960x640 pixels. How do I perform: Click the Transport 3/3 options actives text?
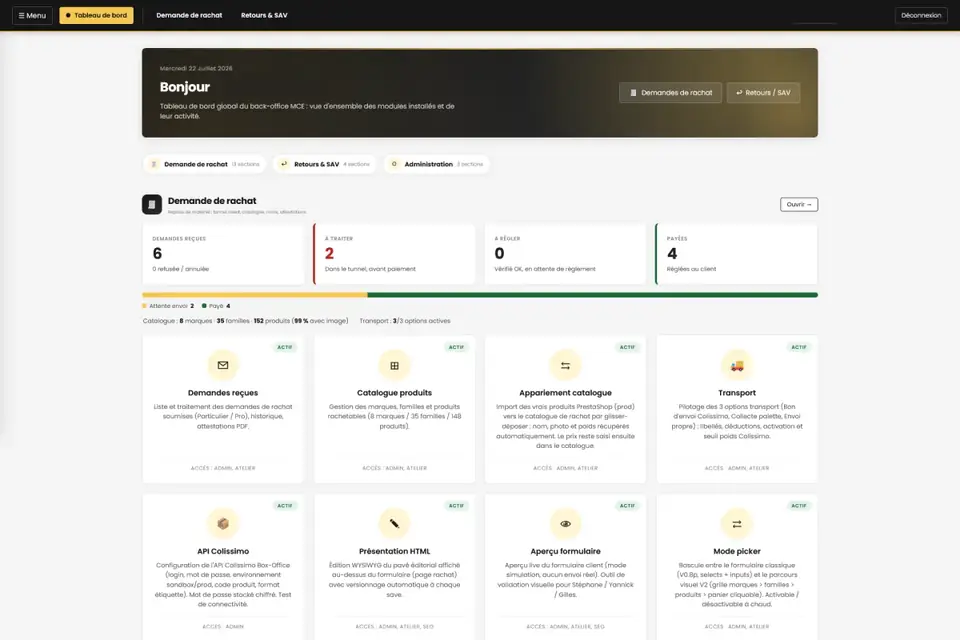pyautogui.click(x=405, y=321)
